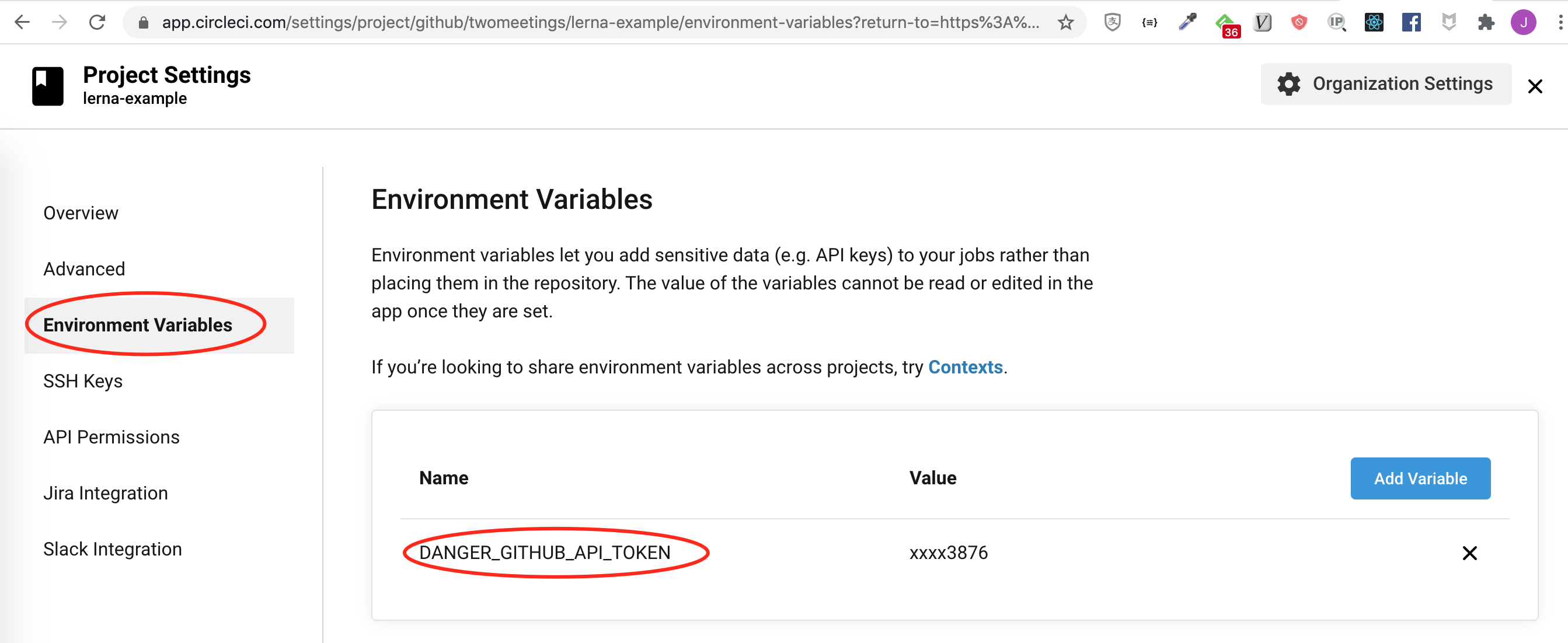Viewport: 1568px width, 643px height.
Task: Open the purple J profile avatar
Action: [x=1523, y=23]
